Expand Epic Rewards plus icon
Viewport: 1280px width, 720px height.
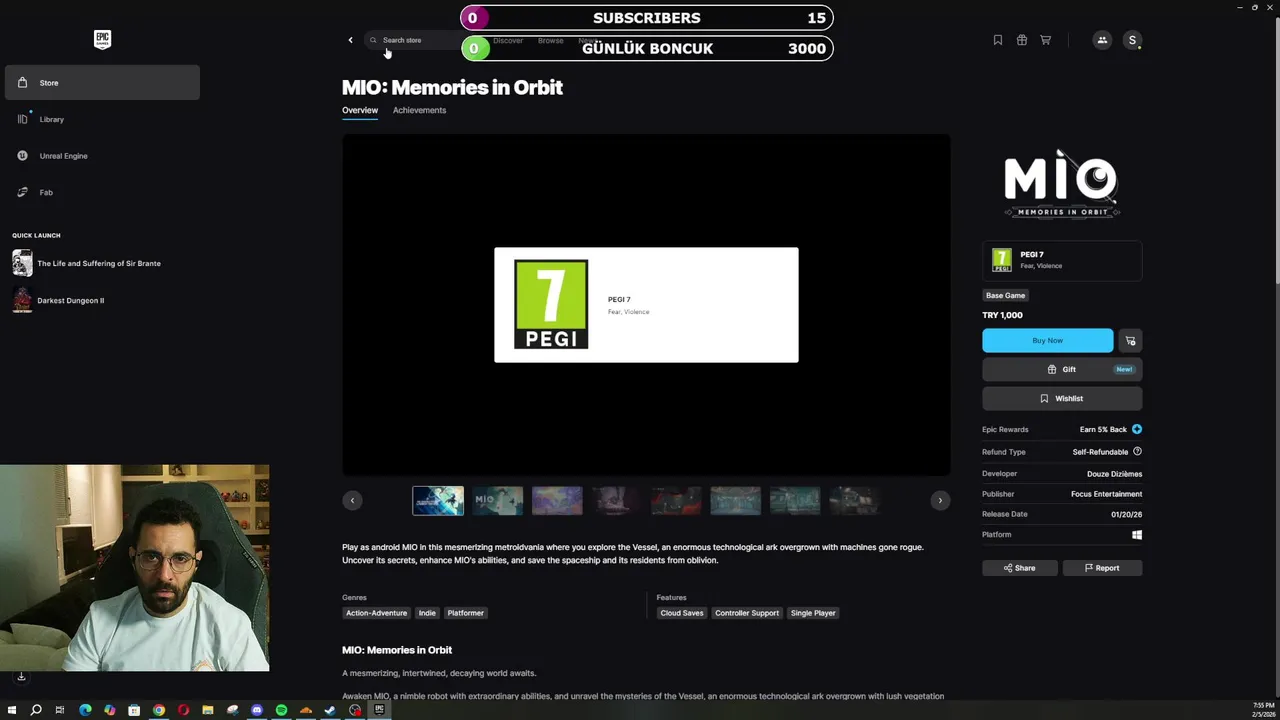(1137, 429)
